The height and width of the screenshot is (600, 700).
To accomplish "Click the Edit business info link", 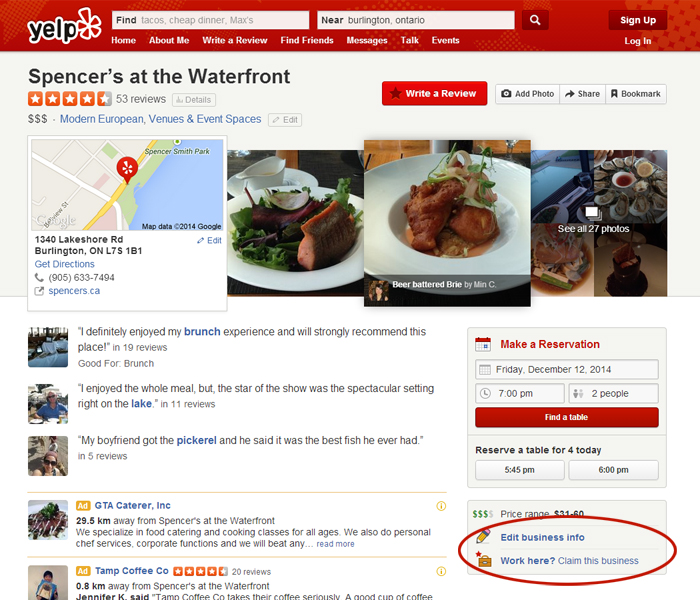I will 542,538.
